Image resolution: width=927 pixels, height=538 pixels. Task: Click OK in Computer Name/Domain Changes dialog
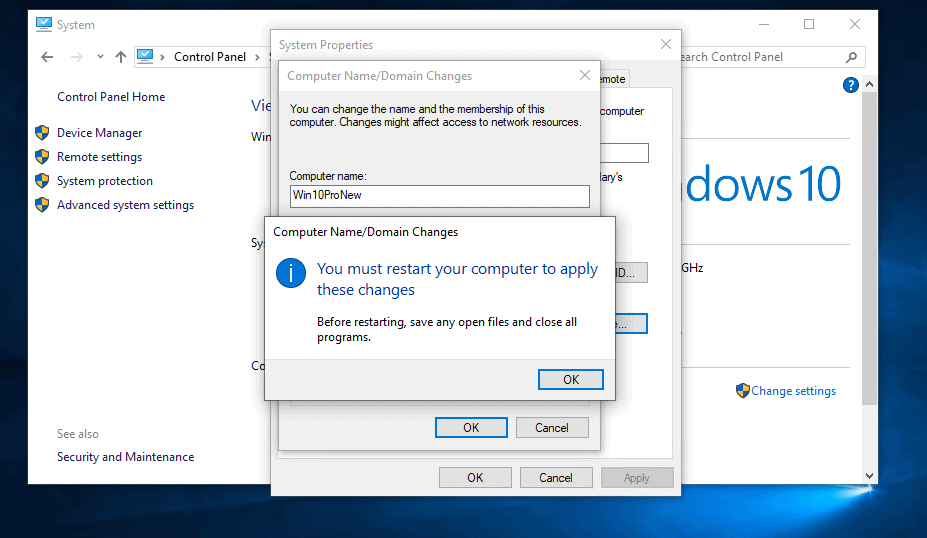[471, 427]
